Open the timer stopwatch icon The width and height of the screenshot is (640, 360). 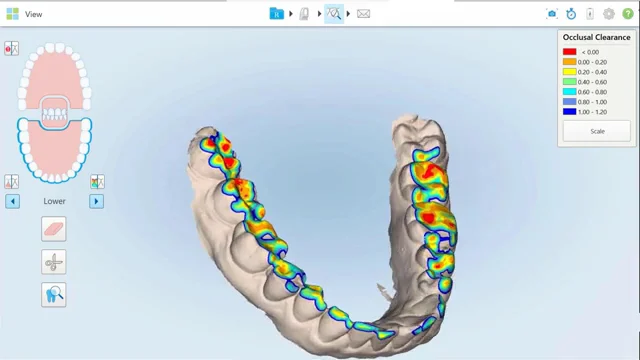571,14
